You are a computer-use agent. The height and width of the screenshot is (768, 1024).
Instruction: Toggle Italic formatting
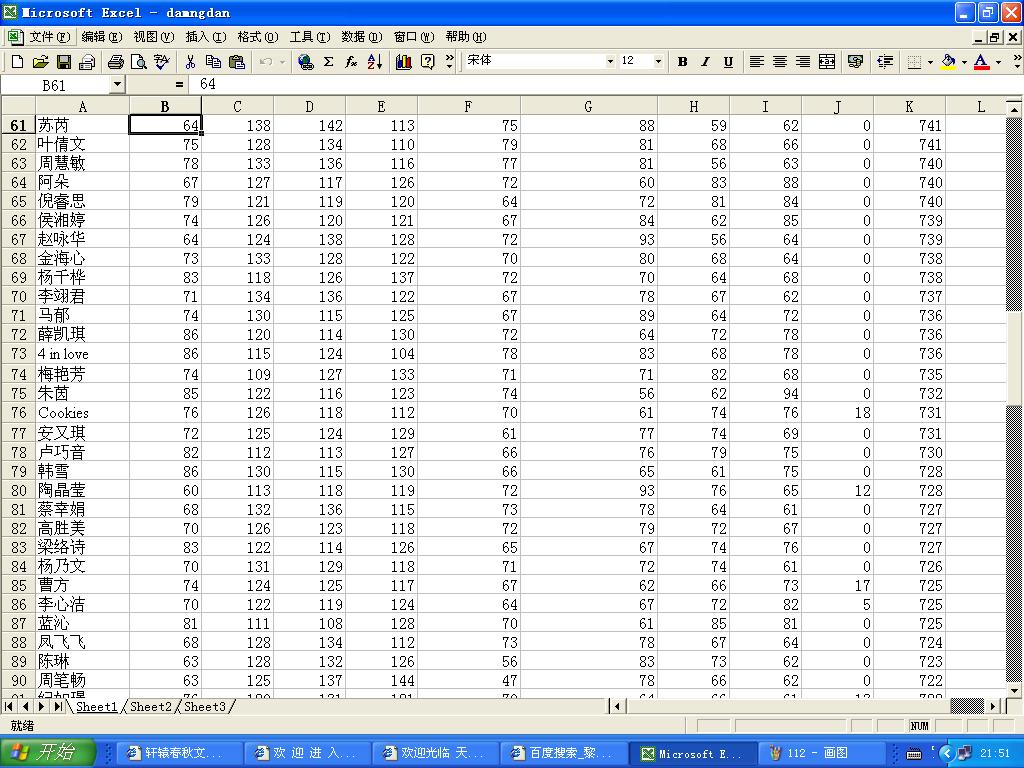click(705, 62)
